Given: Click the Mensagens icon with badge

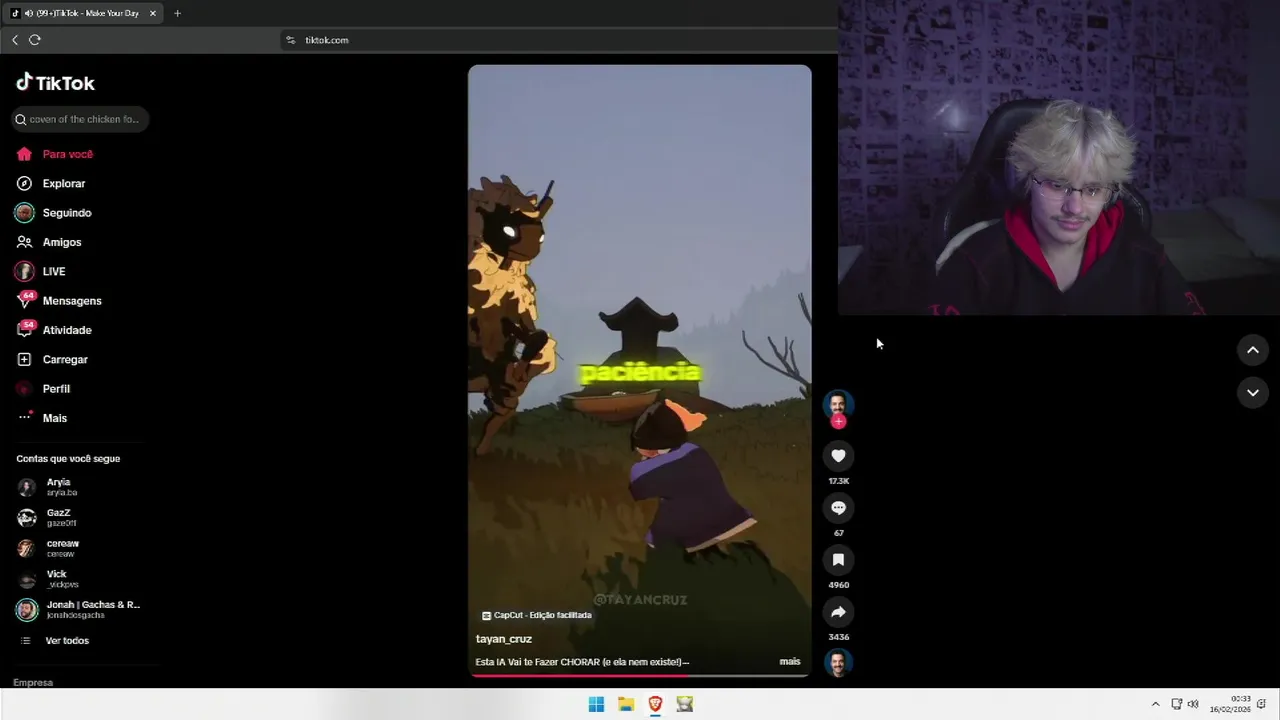Looking at the screenshot, I should pos(25,300).
